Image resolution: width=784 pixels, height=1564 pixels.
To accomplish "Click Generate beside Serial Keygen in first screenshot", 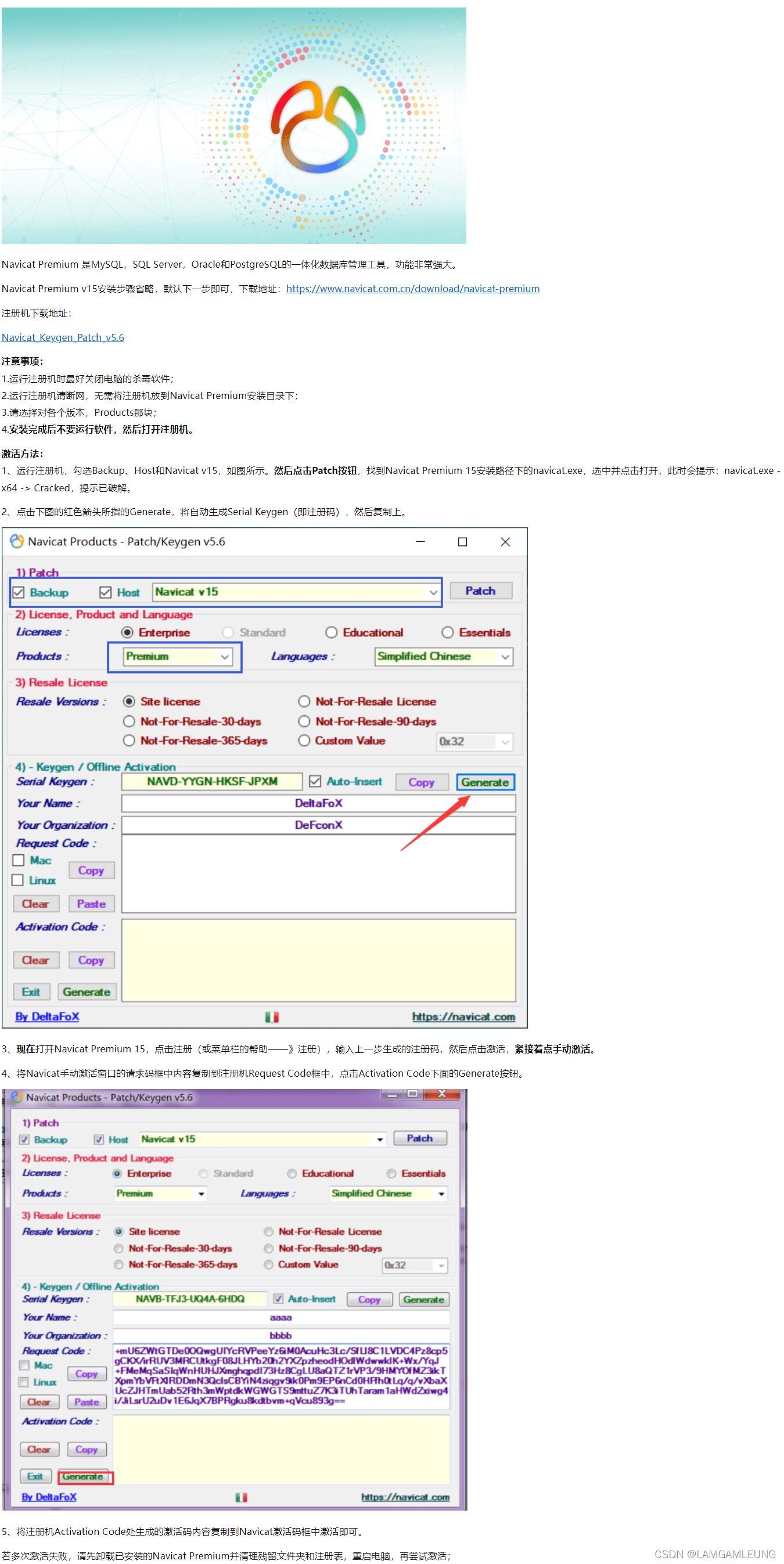I will coord(485,783).
